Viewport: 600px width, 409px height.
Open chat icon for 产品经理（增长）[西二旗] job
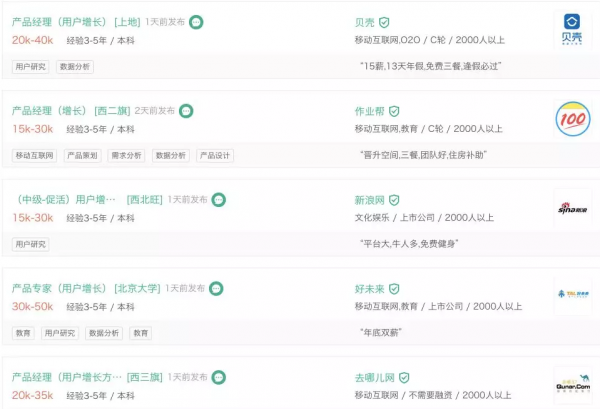click(186, 111)
